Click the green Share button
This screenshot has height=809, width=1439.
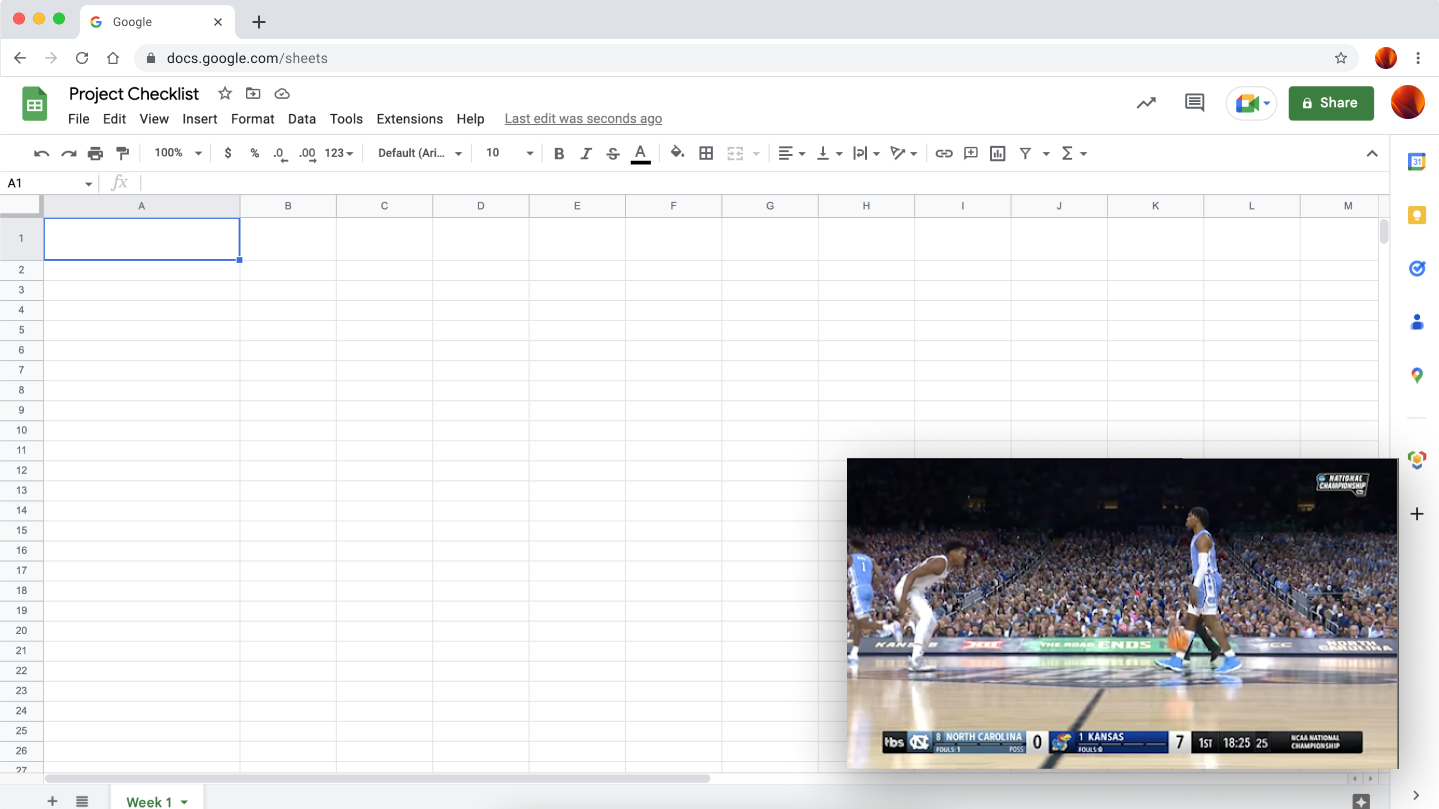1330,102
